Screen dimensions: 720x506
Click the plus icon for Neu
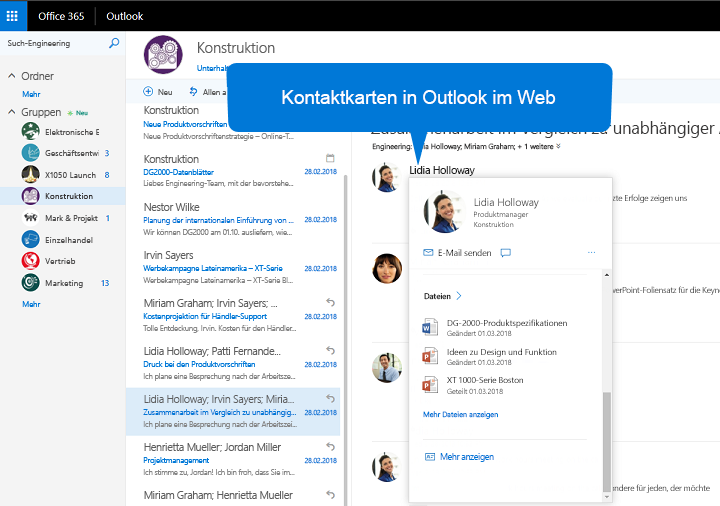pyautogui.click(x=148, y=91)
